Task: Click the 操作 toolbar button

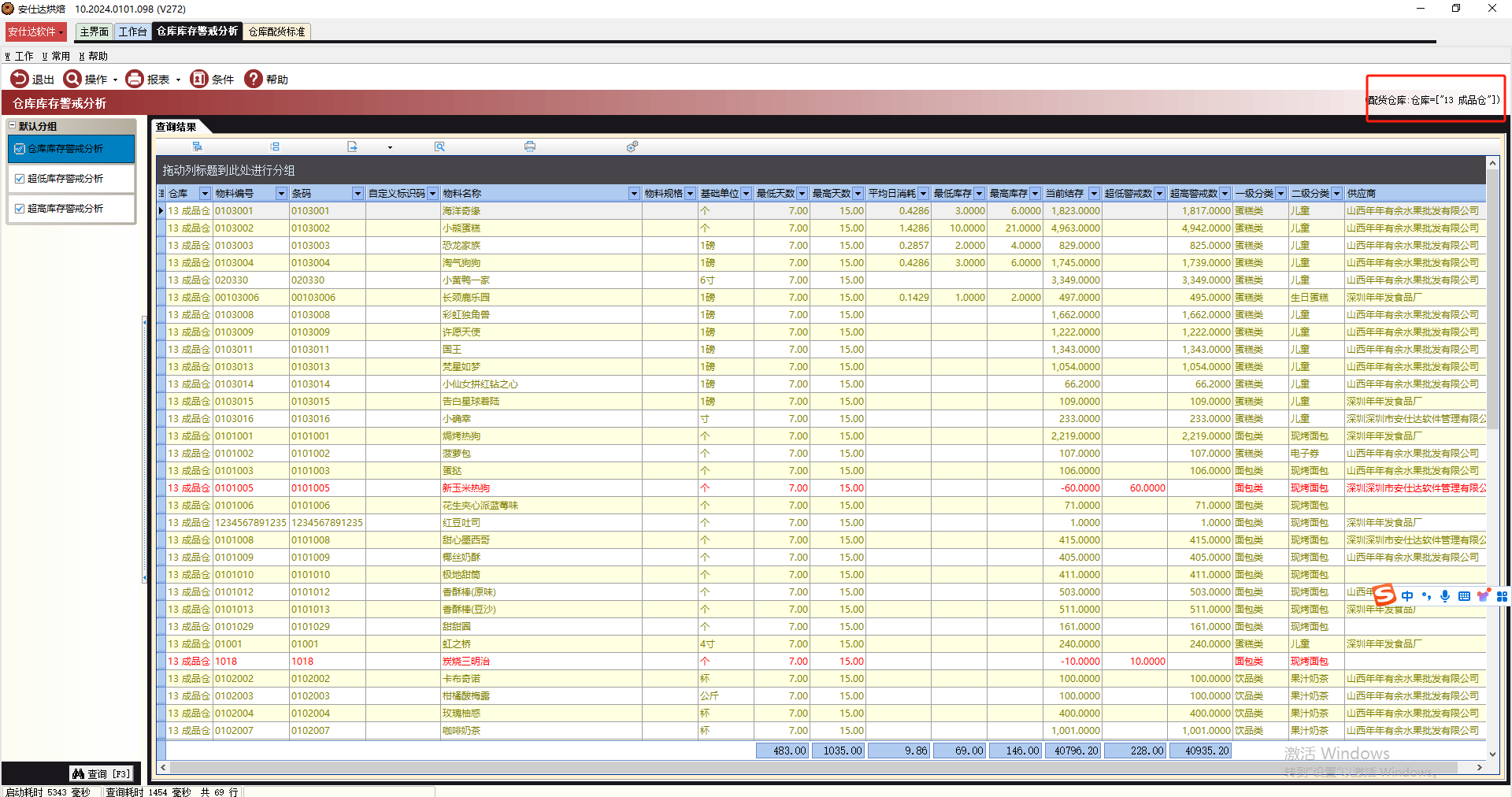Action: pos(91,79)
